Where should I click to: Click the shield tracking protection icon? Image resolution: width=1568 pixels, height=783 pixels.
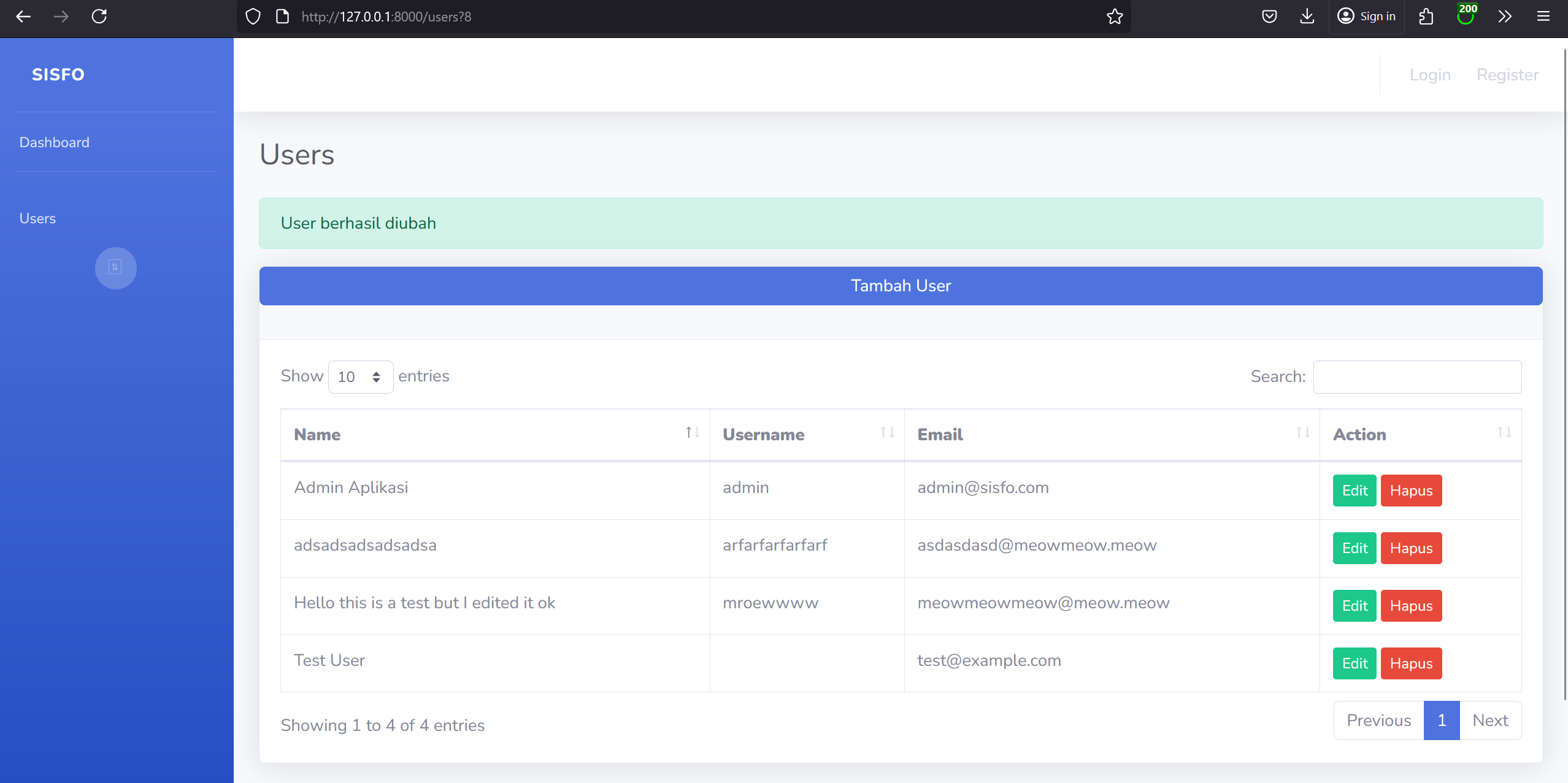[x=253, y=17]
